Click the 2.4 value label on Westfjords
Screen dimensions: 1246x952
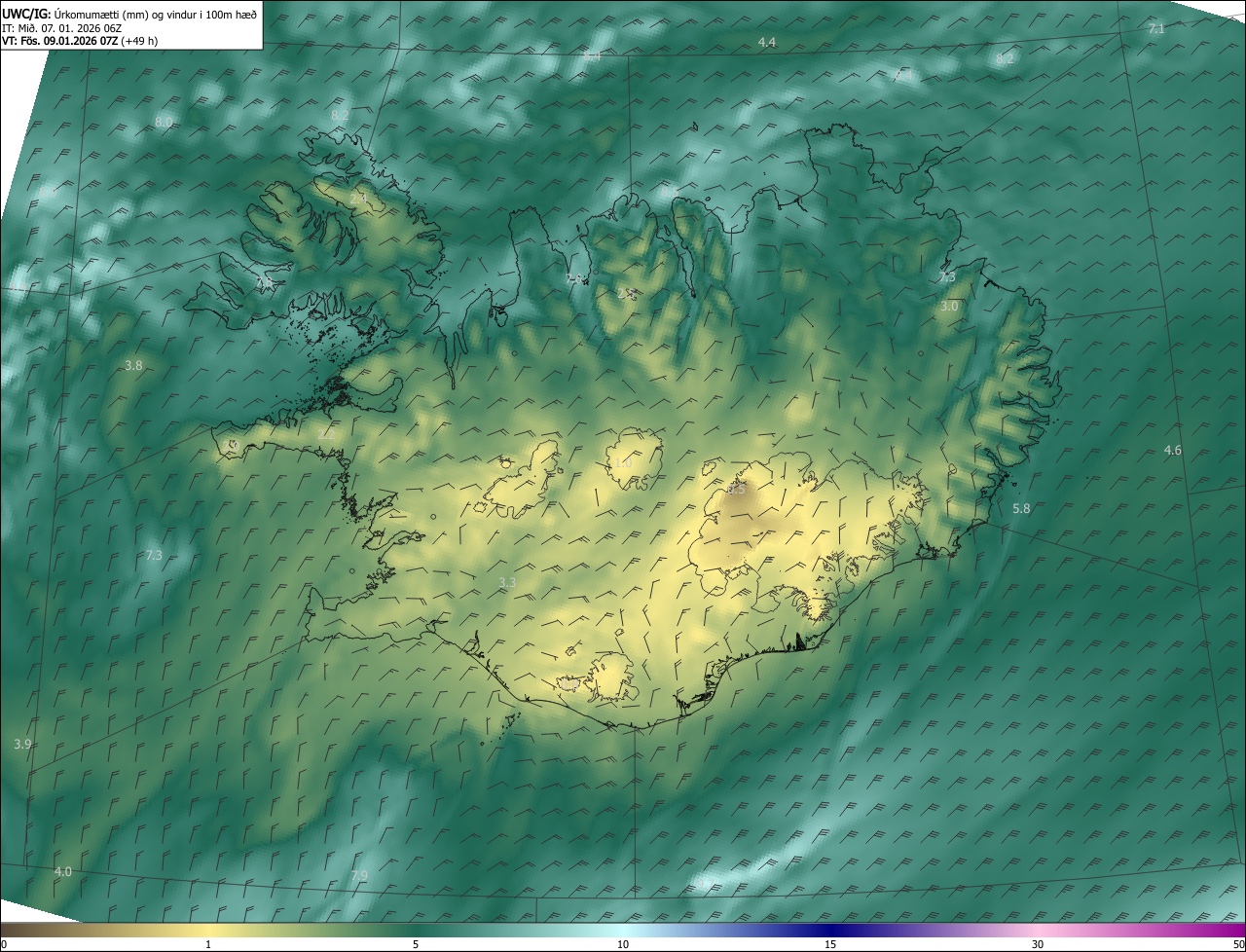tap(358, 199)
